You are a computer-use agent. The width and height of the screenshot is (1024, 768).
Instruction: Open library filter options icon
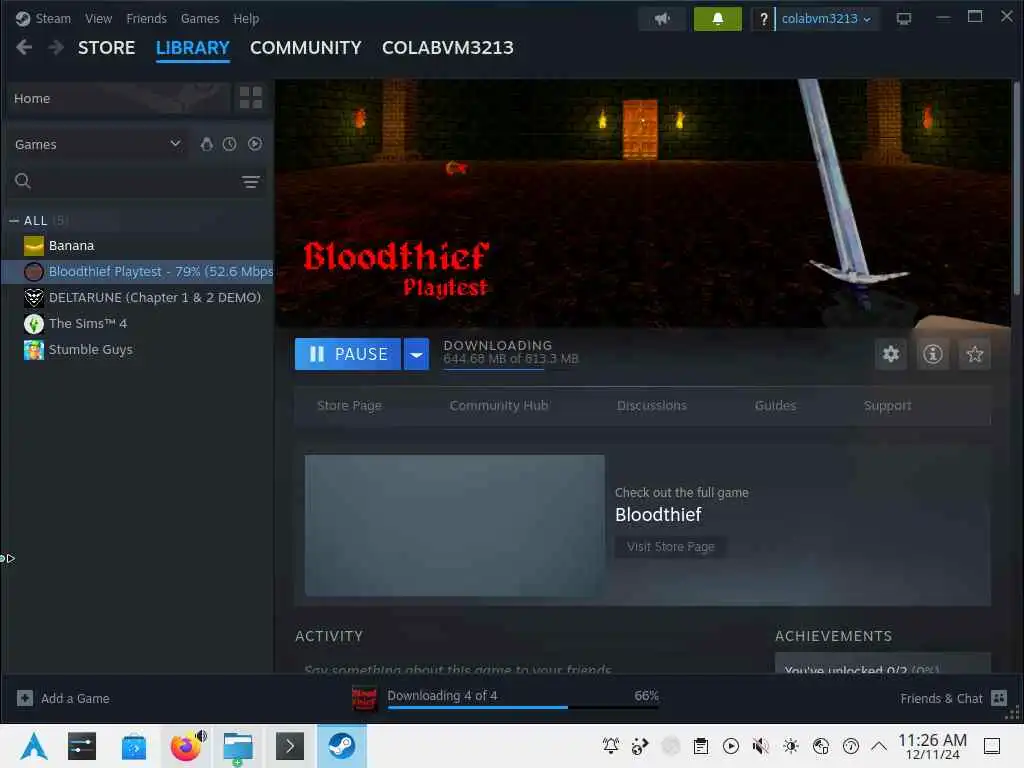pyautogui.click(x=251, y=182)
